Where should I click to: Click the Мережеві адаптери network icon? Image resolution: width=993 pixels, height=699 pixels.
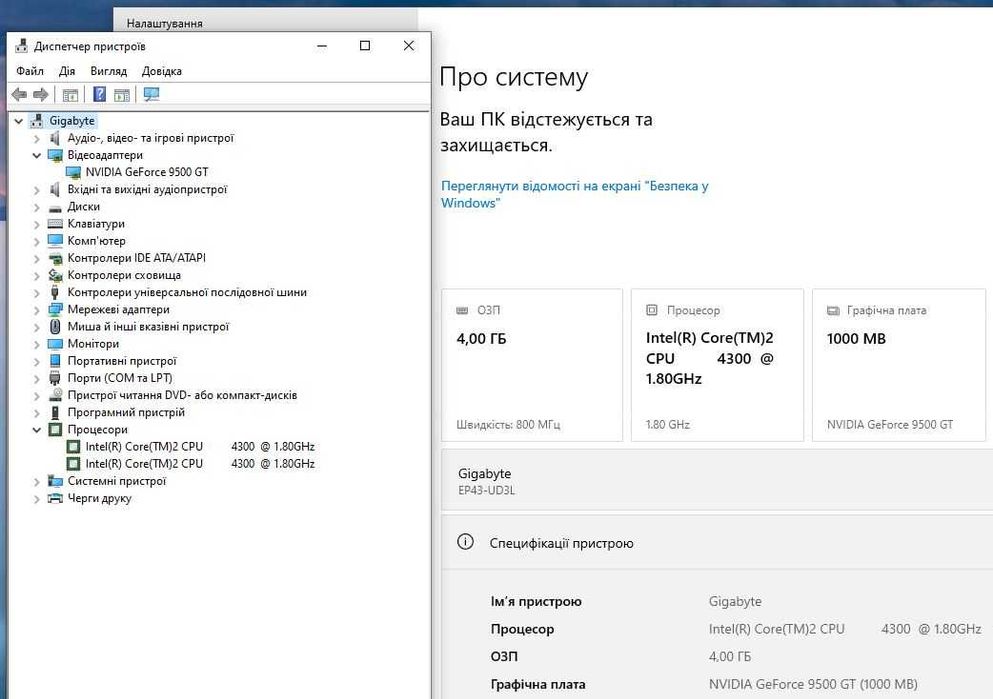pyautogui.click(x=55, y=310)
